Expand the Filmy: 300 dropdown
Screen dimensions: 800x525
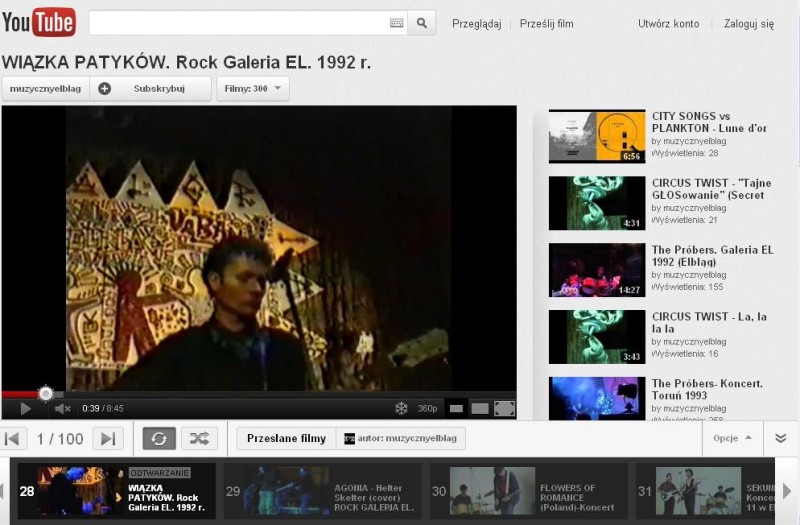click(253, 89)
